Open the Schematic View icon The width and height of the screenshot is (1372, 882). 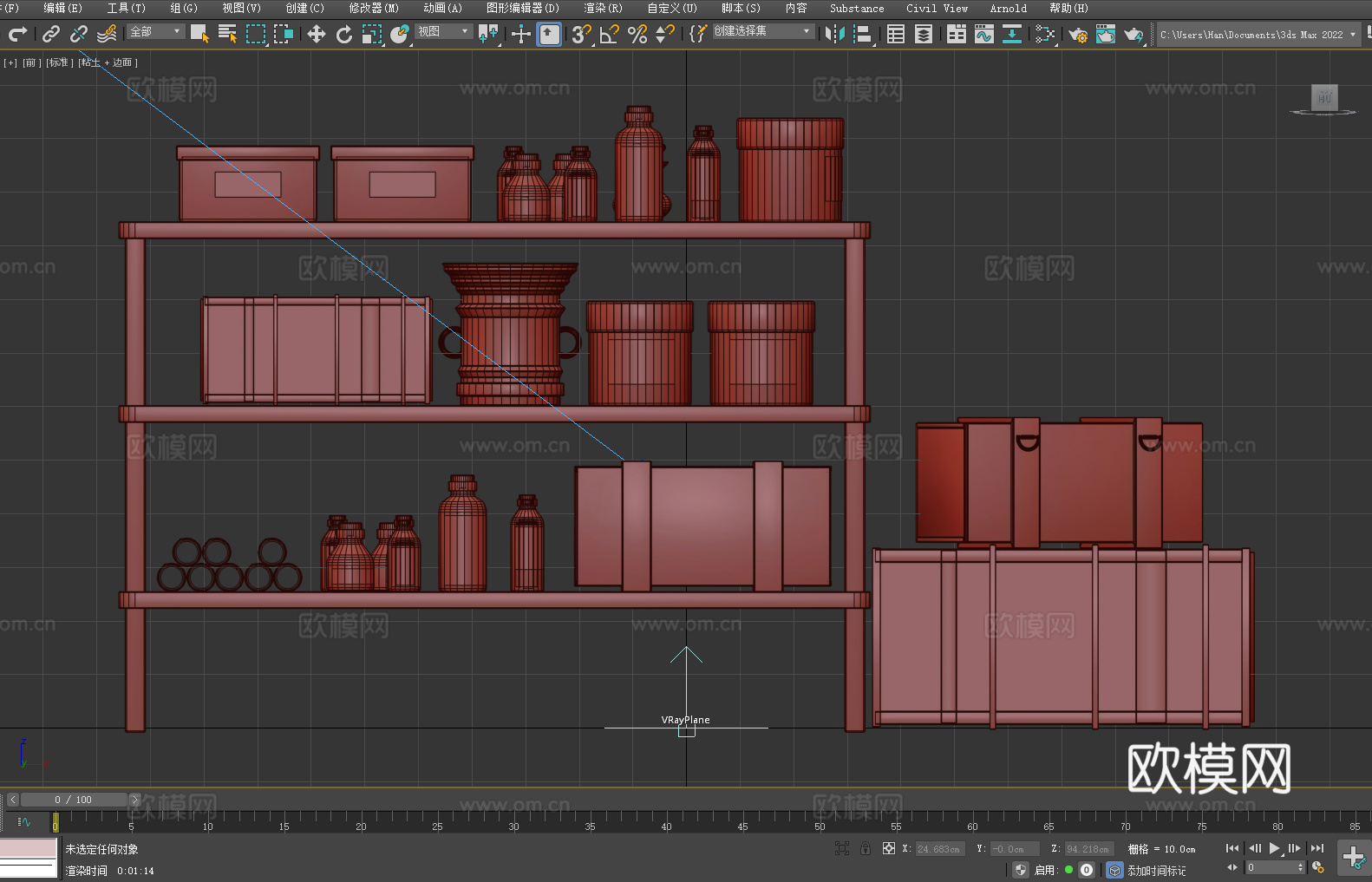tap(1045, 34)
